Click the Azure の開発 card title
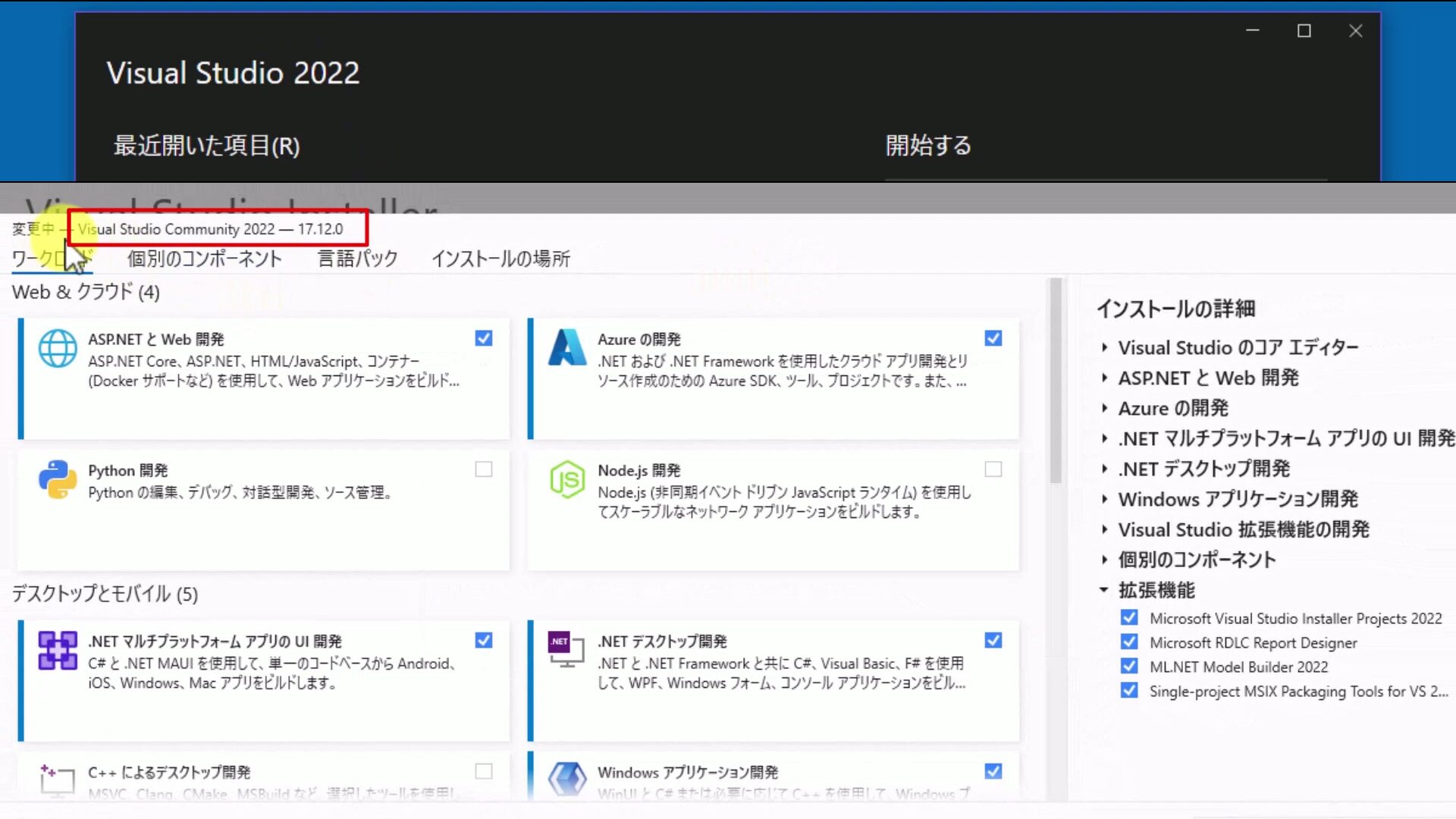Image resolution: width=1456 pixels, height=819 pixels. pos(639,339)
